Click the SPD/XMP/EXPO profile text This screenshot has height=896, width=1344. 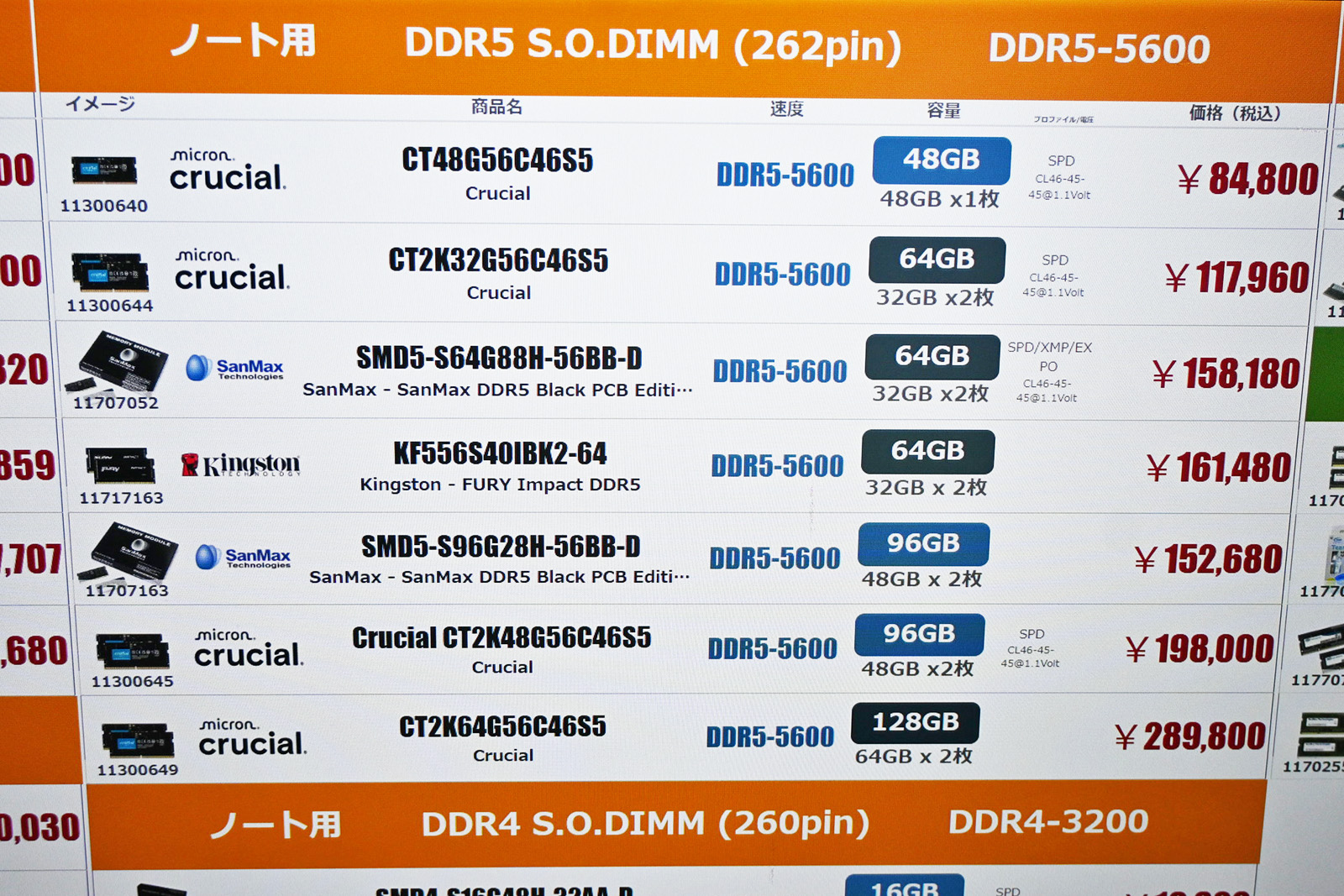point(1049,356)
